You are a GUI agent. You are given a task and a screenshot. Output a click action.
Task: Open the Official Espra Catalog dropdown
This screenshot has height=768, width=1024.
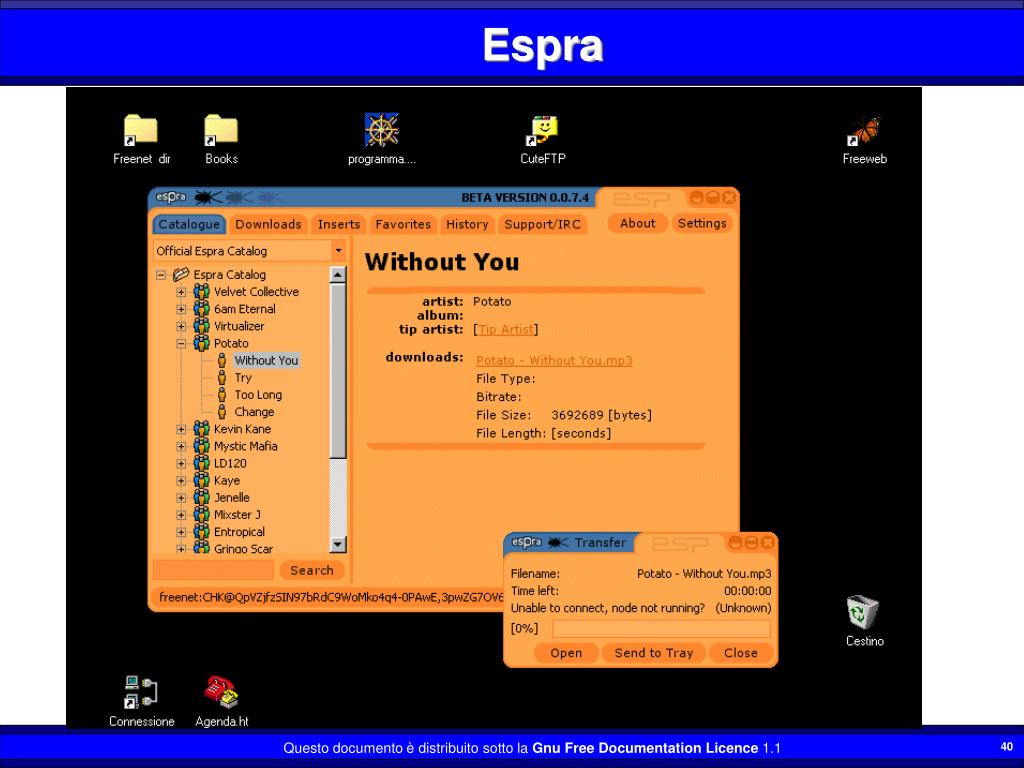(338, 251)
